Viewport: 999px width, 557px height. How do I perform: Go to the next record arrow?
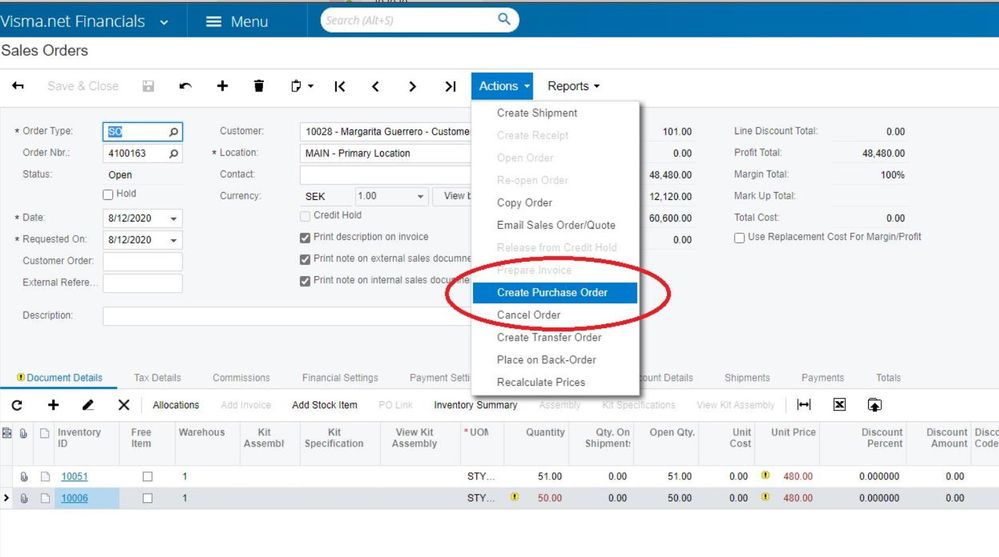coord(412,86)
